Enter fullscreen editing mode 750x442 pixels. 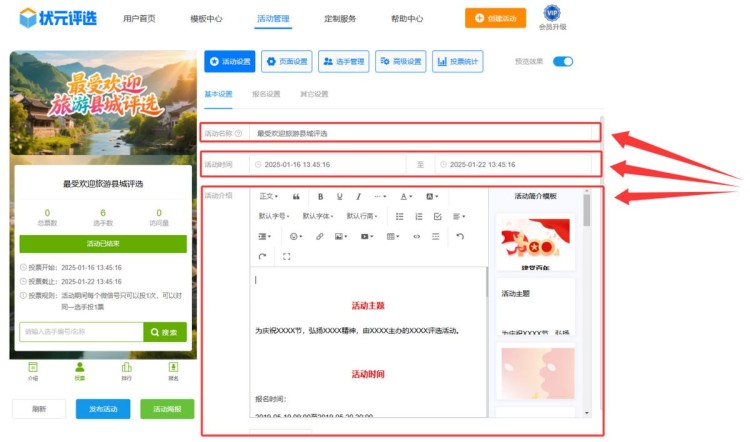(287, 257)
